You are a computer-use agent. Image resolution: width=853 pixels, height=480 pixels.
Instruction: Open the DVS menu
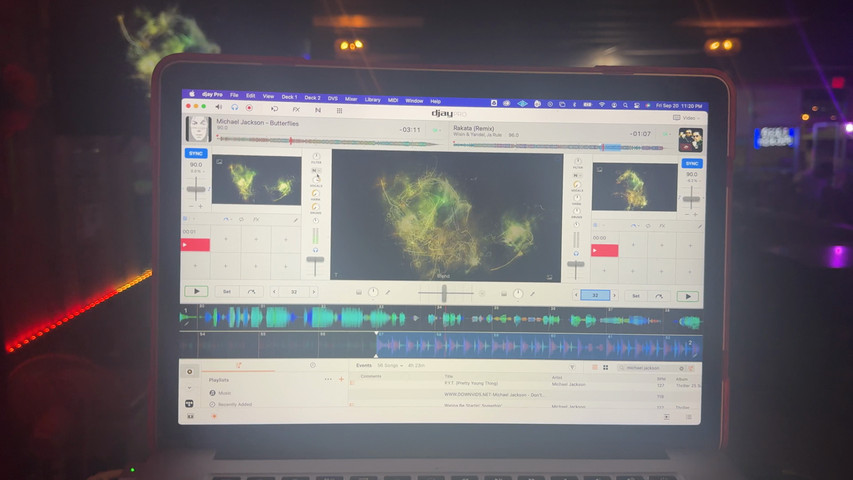pyautogui.click(x=333, y=99)
